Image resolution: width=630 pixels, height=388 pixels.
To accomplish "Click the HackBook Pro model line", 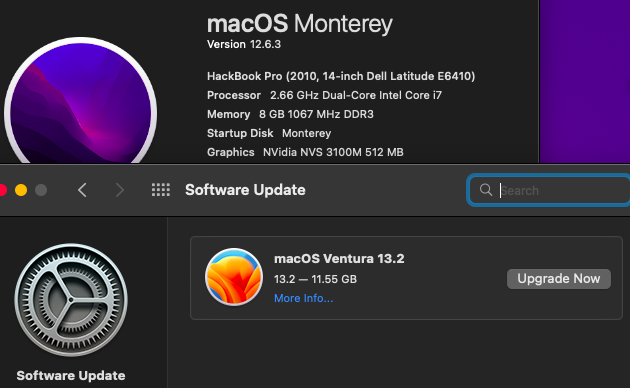I will pyautogui.click(x=341, y=76).
